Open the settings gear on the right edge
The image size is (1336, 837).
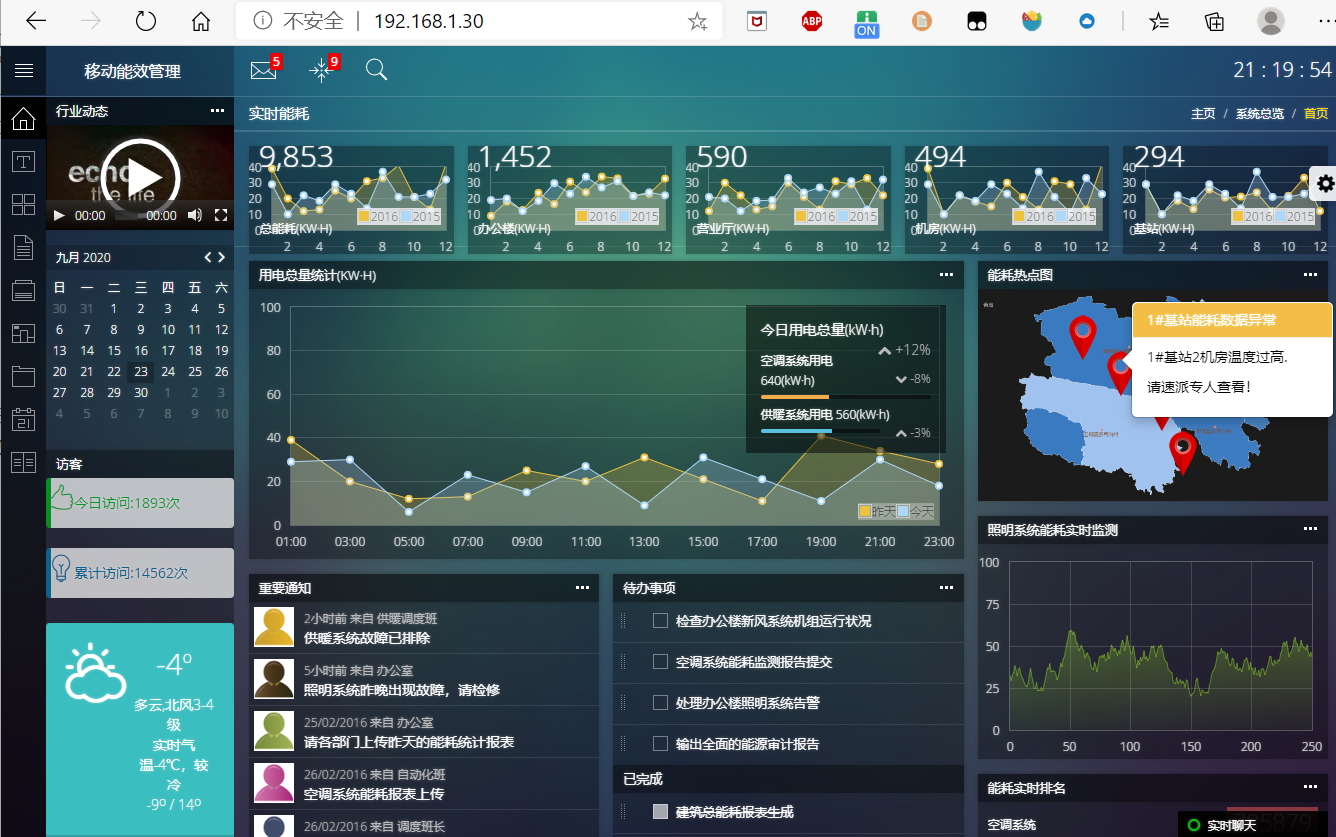point(1325,183)
